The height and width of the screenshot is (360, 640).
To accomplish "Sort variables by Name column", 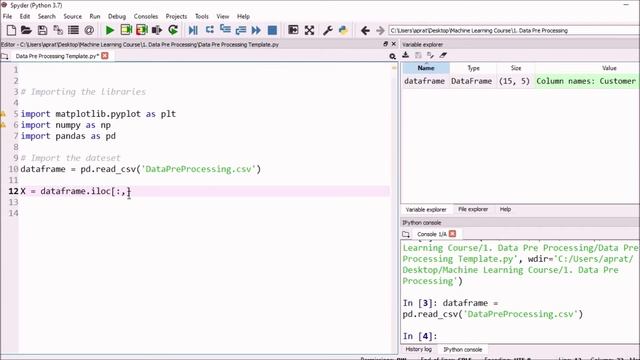I will click(426, 68).
